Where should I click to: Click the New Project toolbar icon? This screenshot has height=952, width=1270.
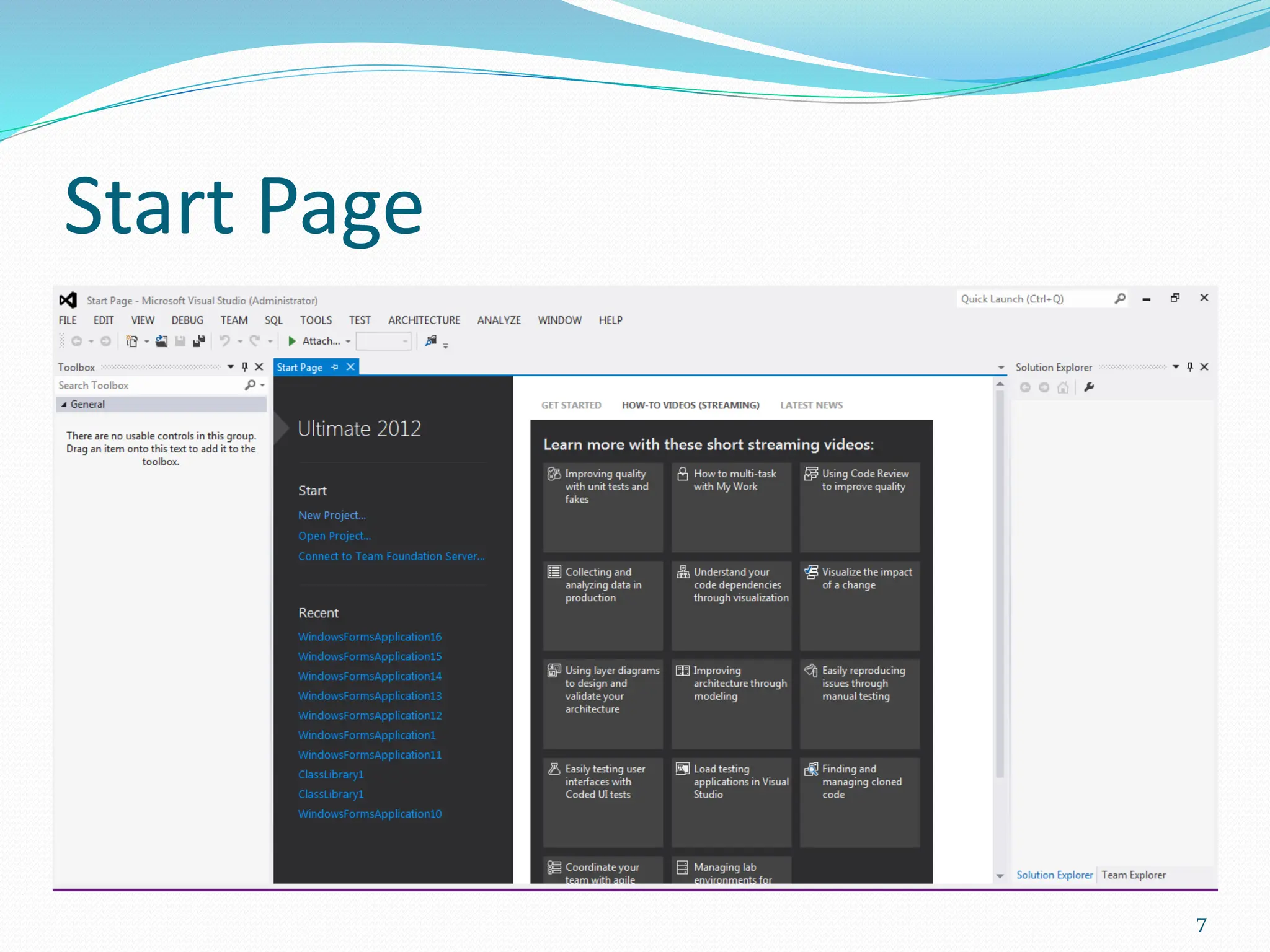[131, 341]
